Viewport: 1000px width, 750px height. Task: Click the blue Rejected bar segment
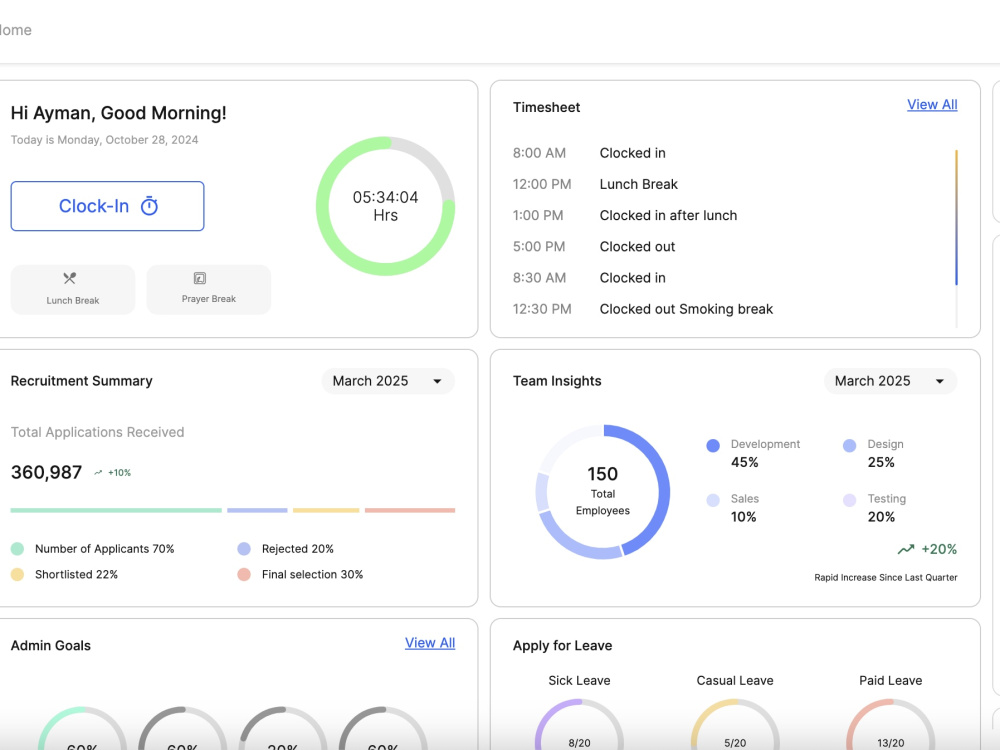257,510
